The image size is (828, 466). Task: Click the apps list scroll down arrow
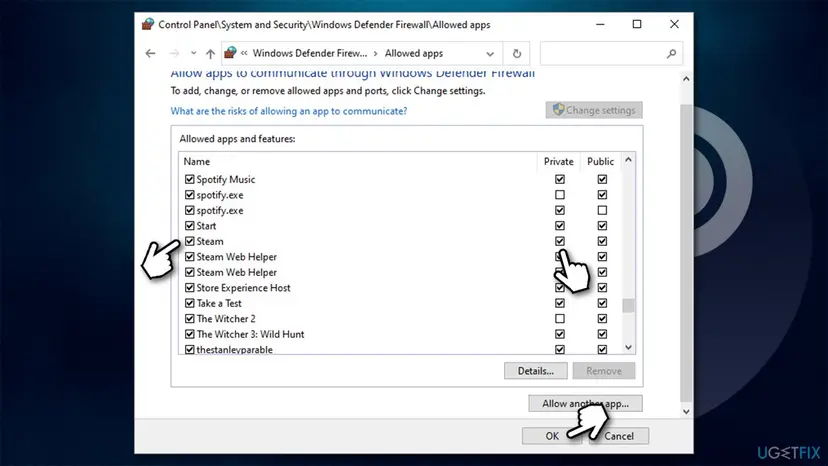click(628, 348)
